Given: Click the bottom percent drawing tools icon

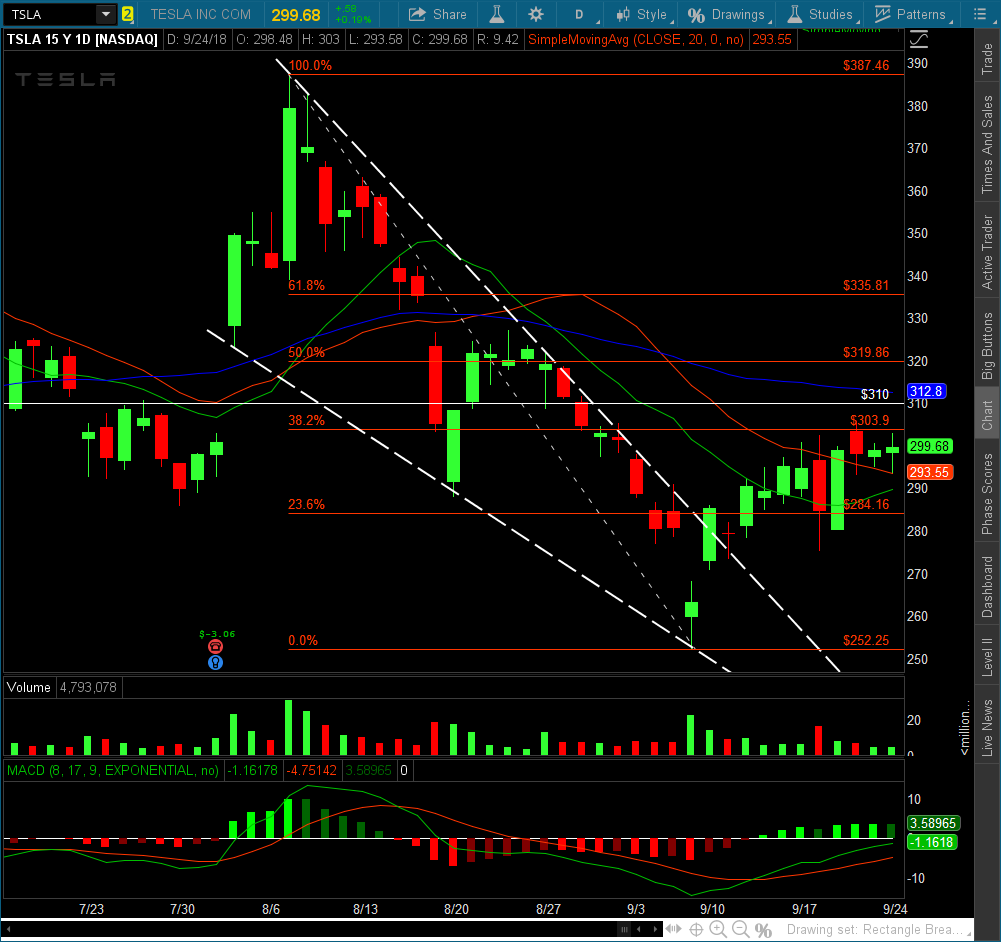Looking at the screenshot, I should (763, 930).
